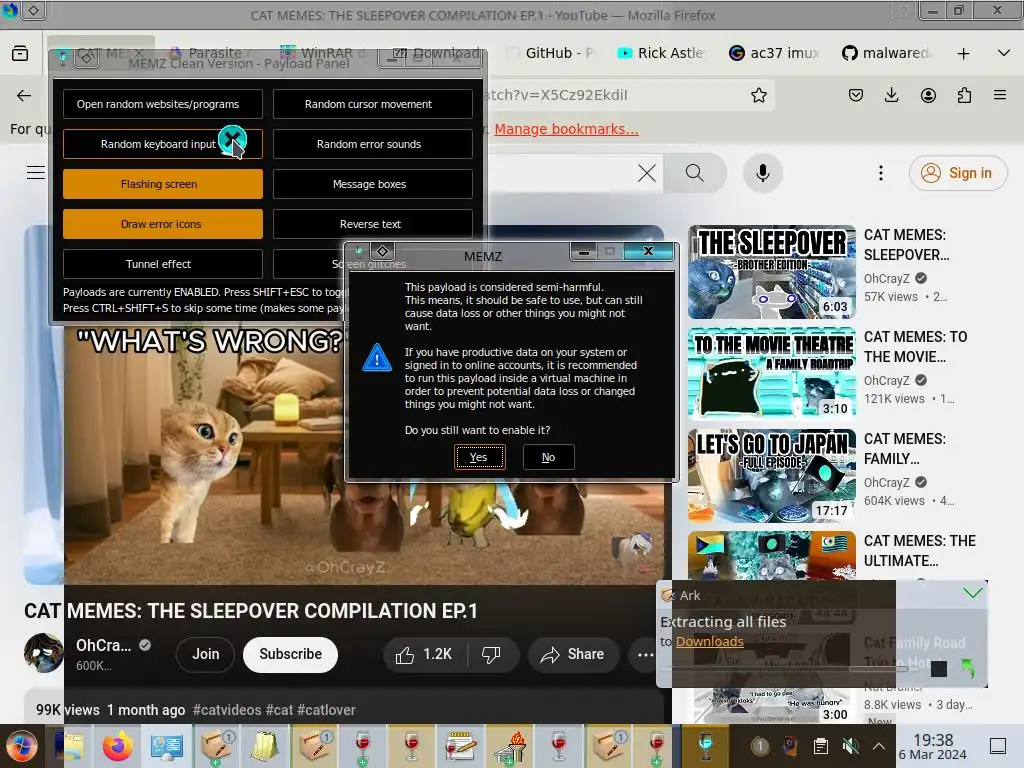
Task: Open the notepad taskbar icon
Action: point(461,746)
